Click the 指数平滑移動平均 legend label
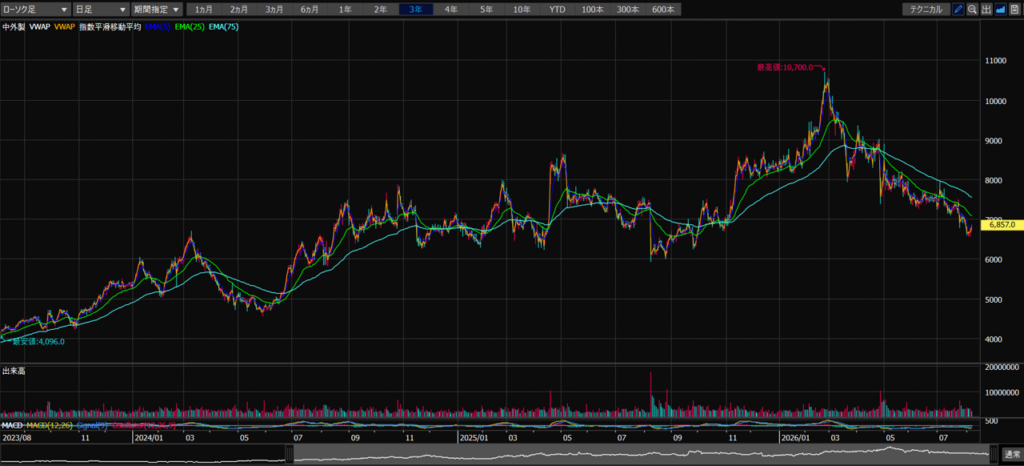1024x466 pixels. [111, 27]
